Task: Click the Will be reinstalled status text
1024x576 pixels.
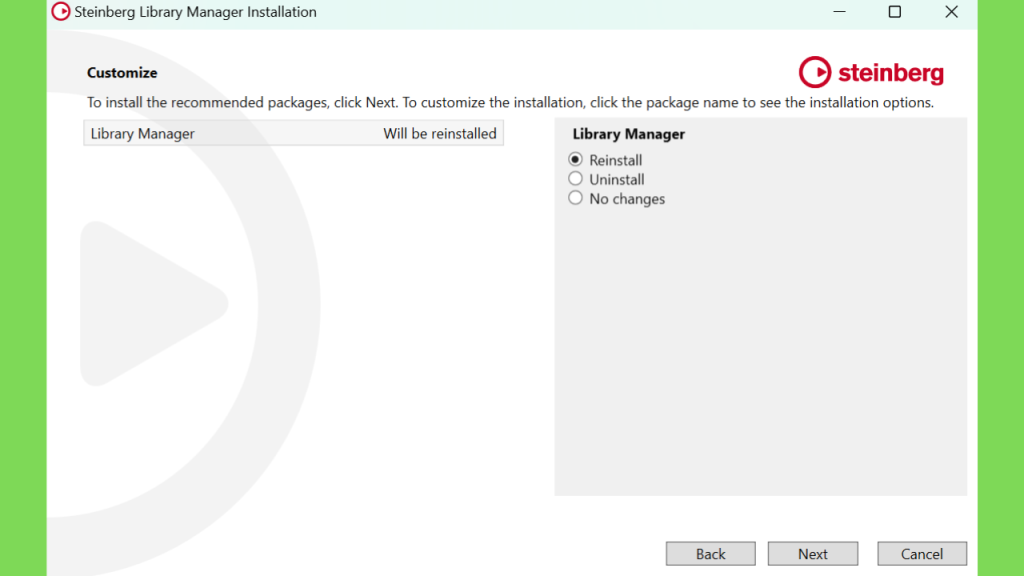Action: coord(440,133)
